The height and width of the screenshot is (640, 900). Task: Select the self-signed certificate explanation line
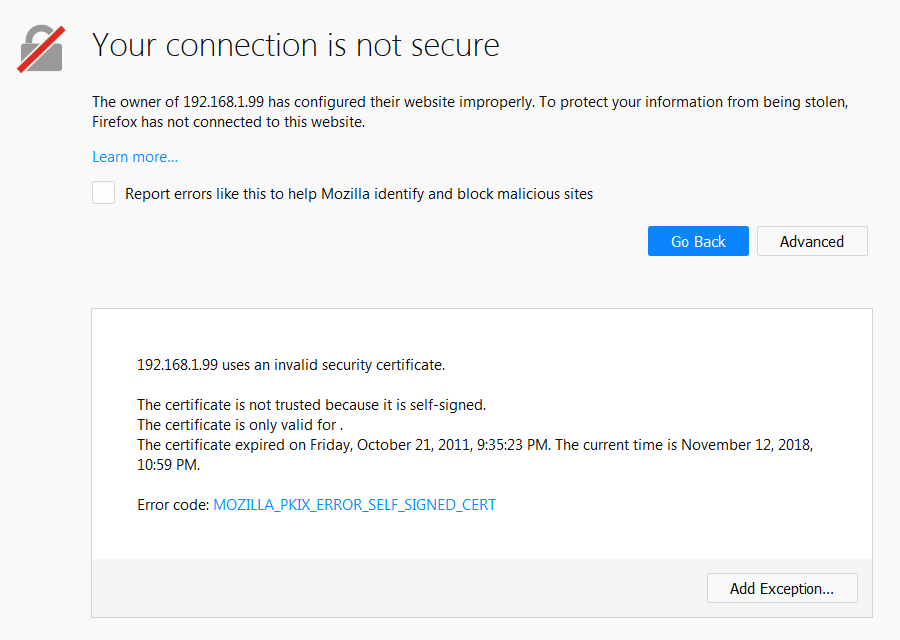pyautogui.click(x=311, y=404)
